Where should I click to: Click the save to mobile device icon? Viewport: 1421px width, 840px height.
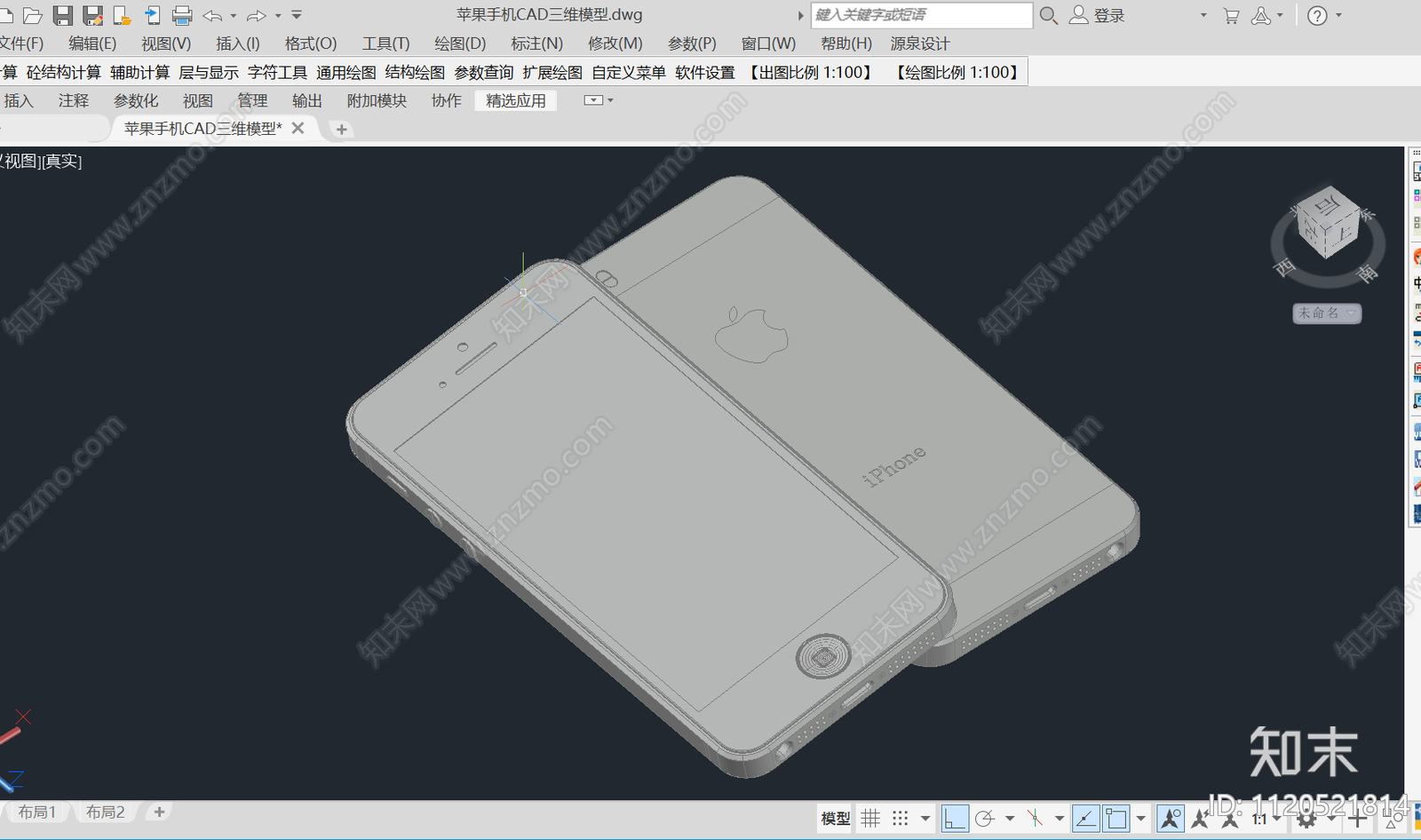tap(152, 15)
